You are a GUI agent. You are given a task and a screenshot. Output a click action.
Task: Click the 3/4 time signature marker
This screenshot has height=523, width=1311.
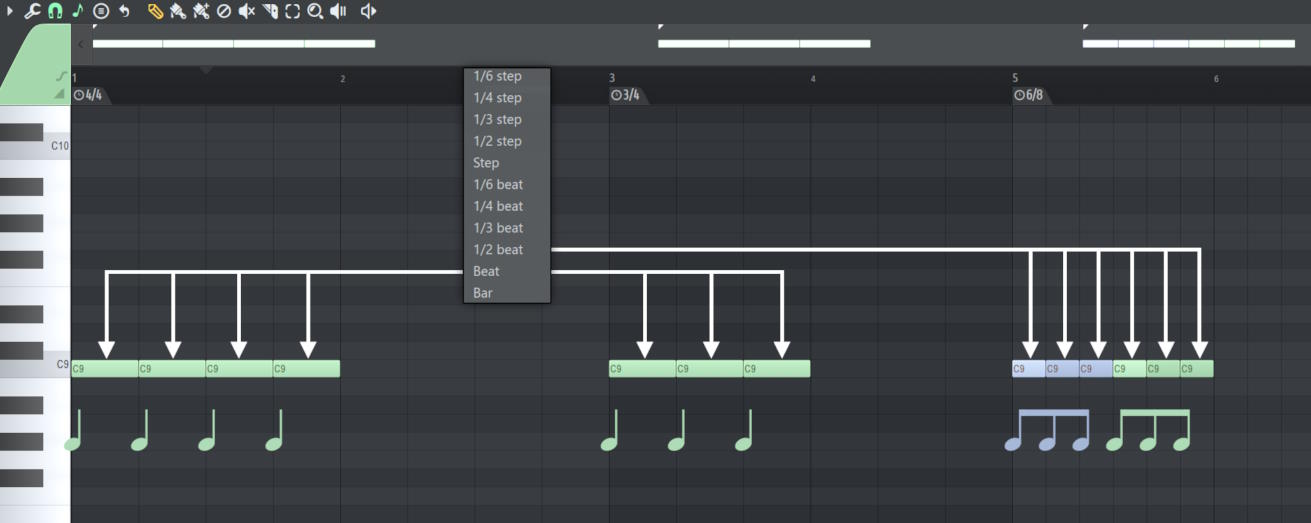[x=626, y=95]
